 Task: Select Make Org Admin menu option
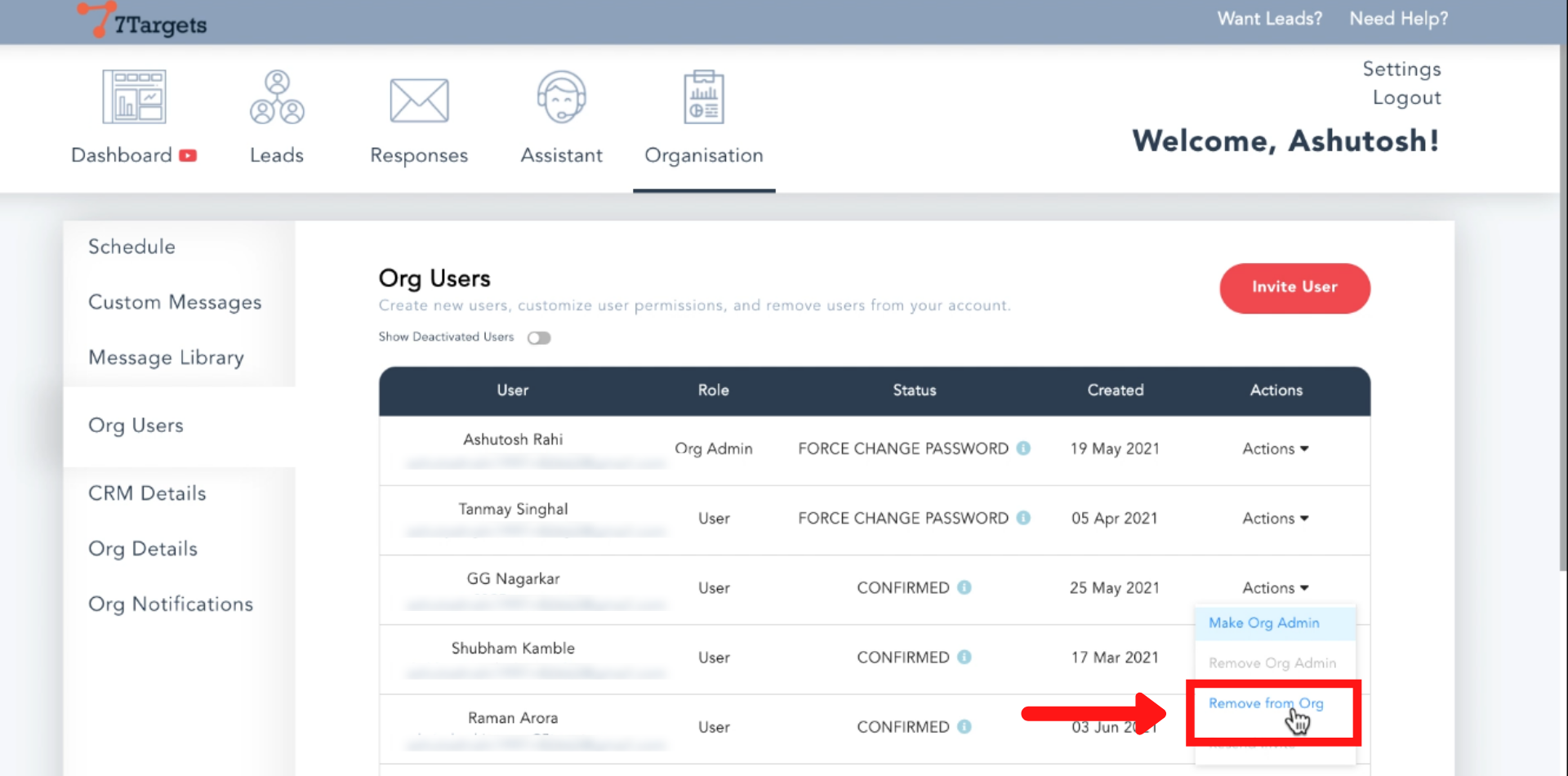(1263, 622)
